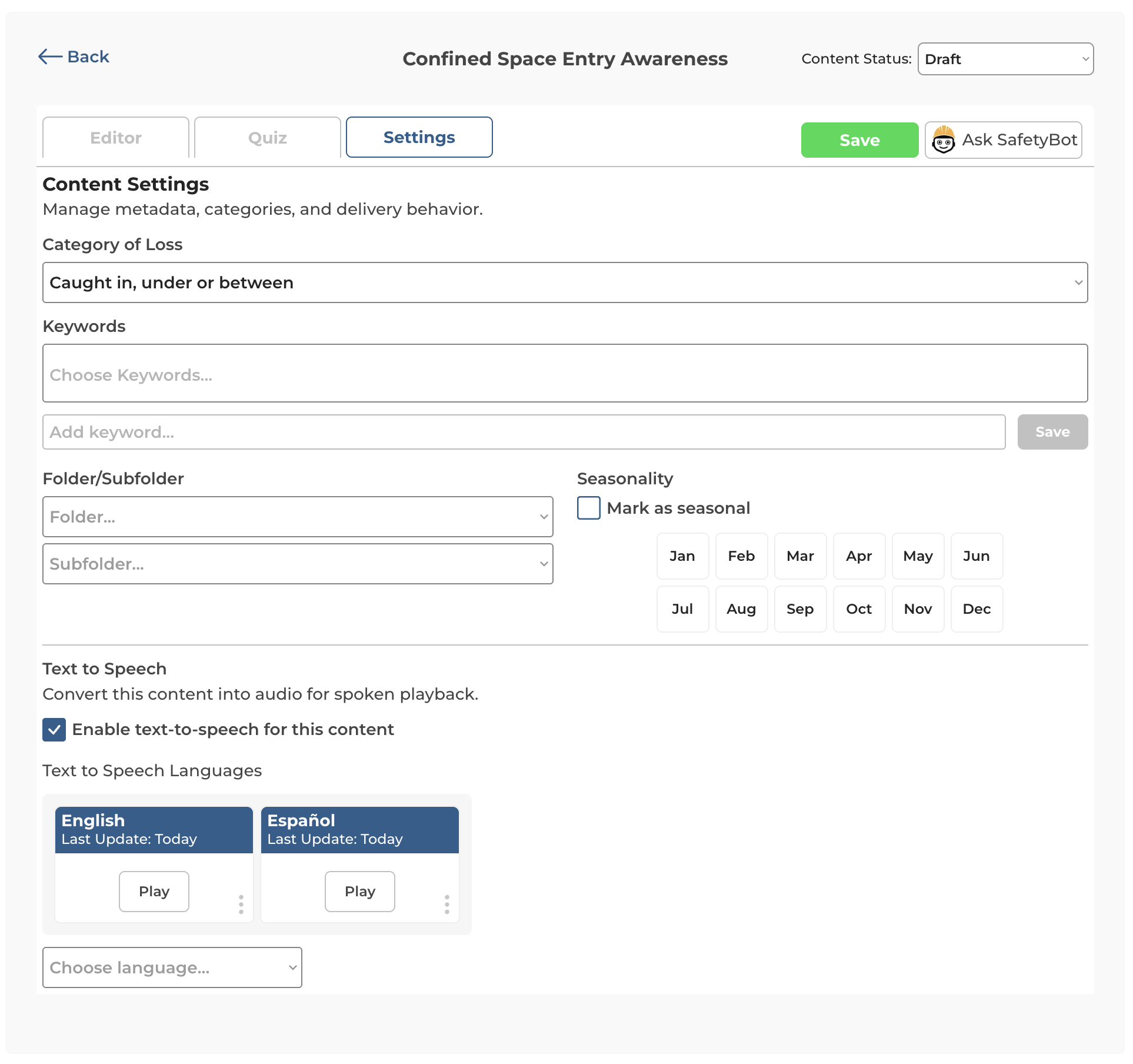Click the back arrow icon
This screenshot has width=1133, height=1064.
[x=50, y=56]
